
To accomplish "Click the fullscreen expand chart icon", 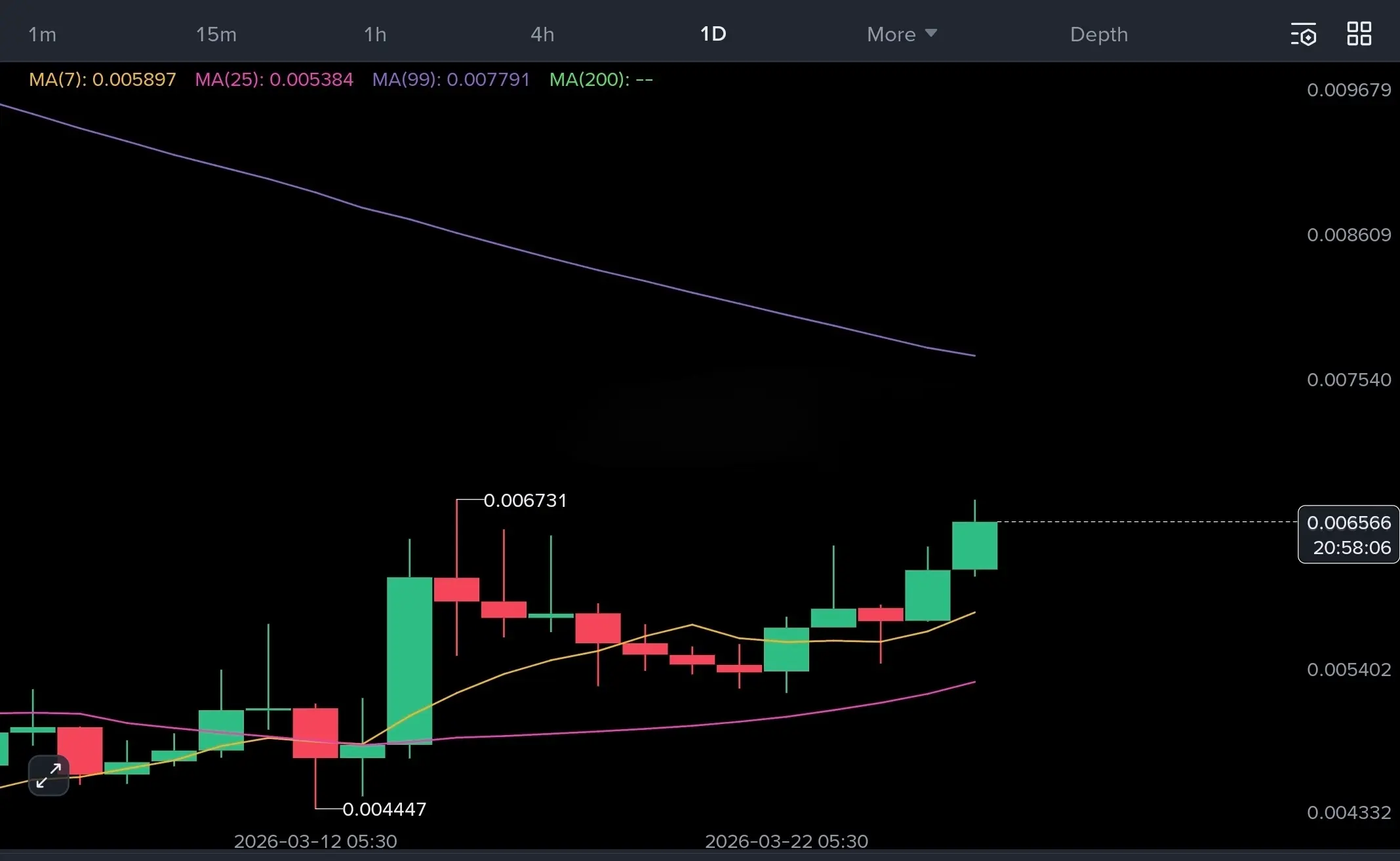I will point(49,775).
